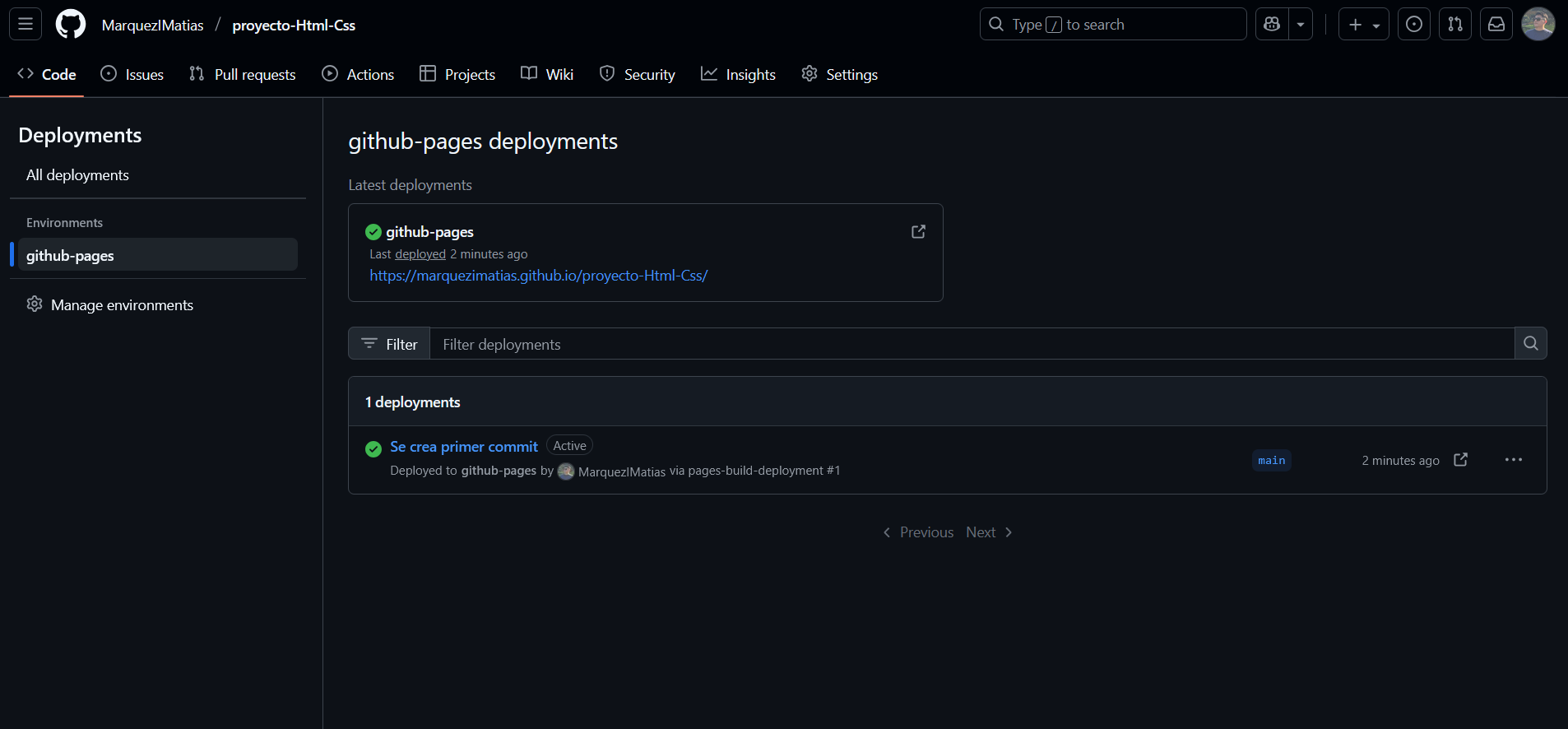1568x729 pixels.
Task: Open the proyecto-Html-Css repository link
Action: (294, 25)
